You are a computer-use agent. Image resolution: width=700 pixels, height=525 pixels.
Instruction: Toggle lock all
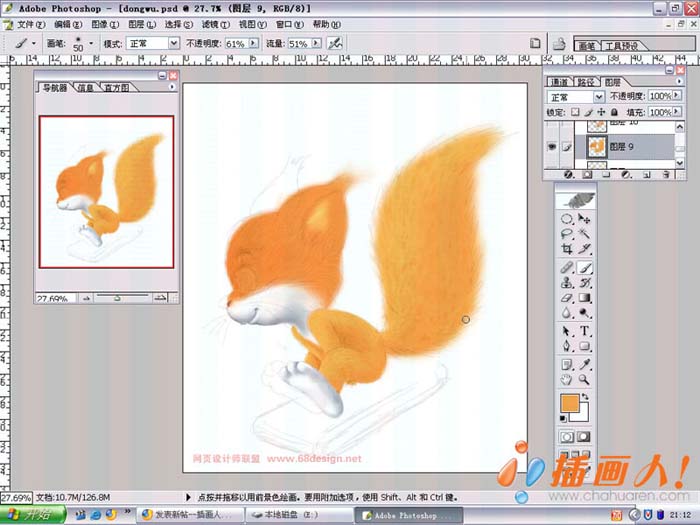click(x=614, y=112)
